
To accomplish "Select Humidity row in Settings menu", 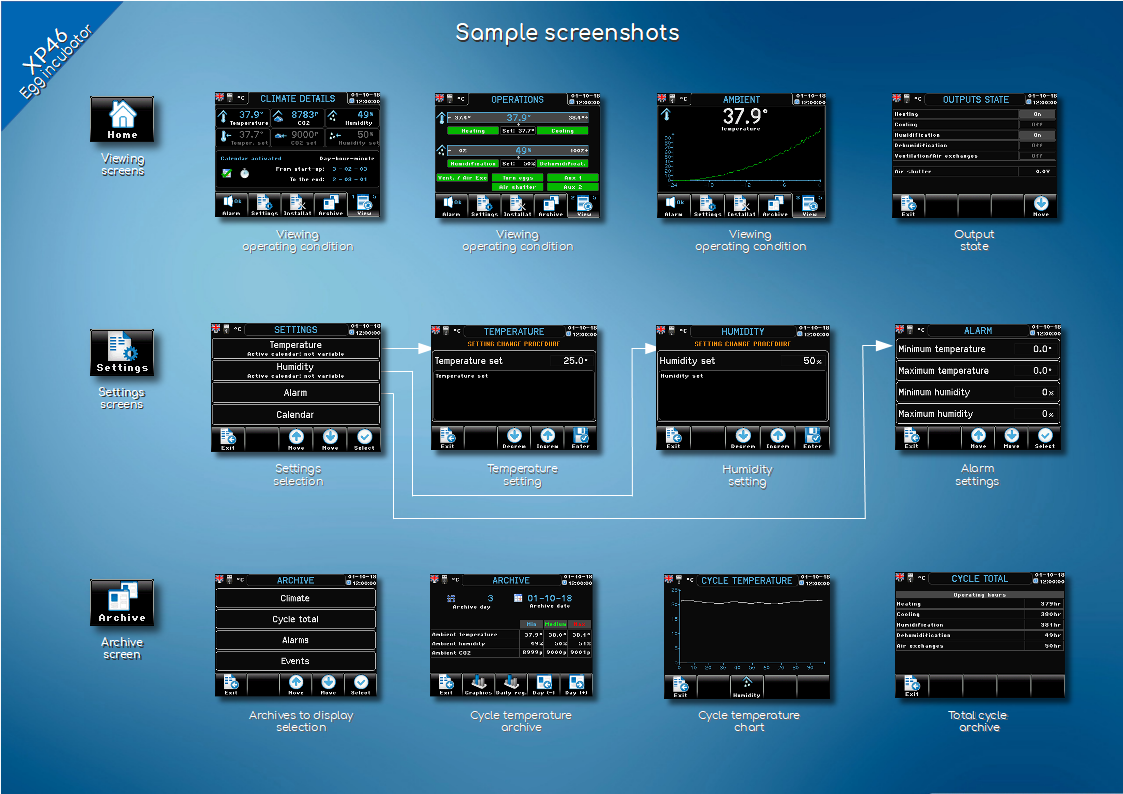I will click(x=296, y=370).
